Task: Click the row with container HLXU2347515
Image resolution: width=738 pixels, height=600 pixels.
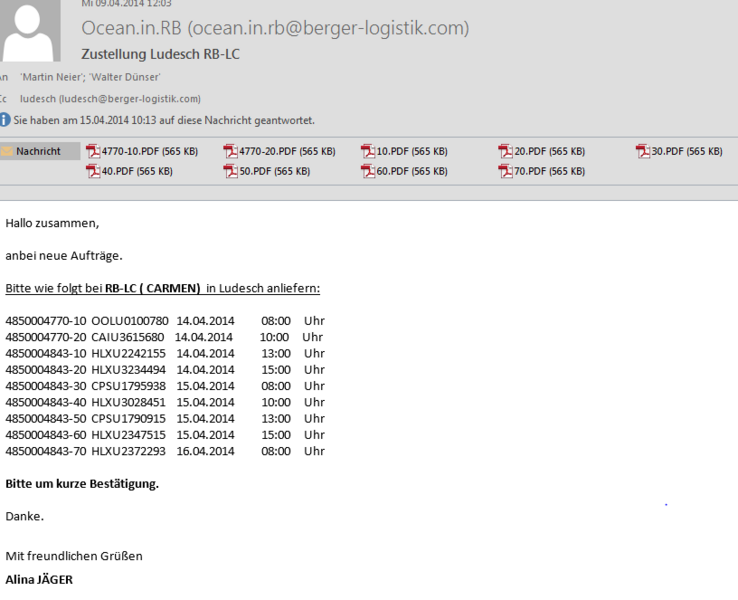Action: 165,435
